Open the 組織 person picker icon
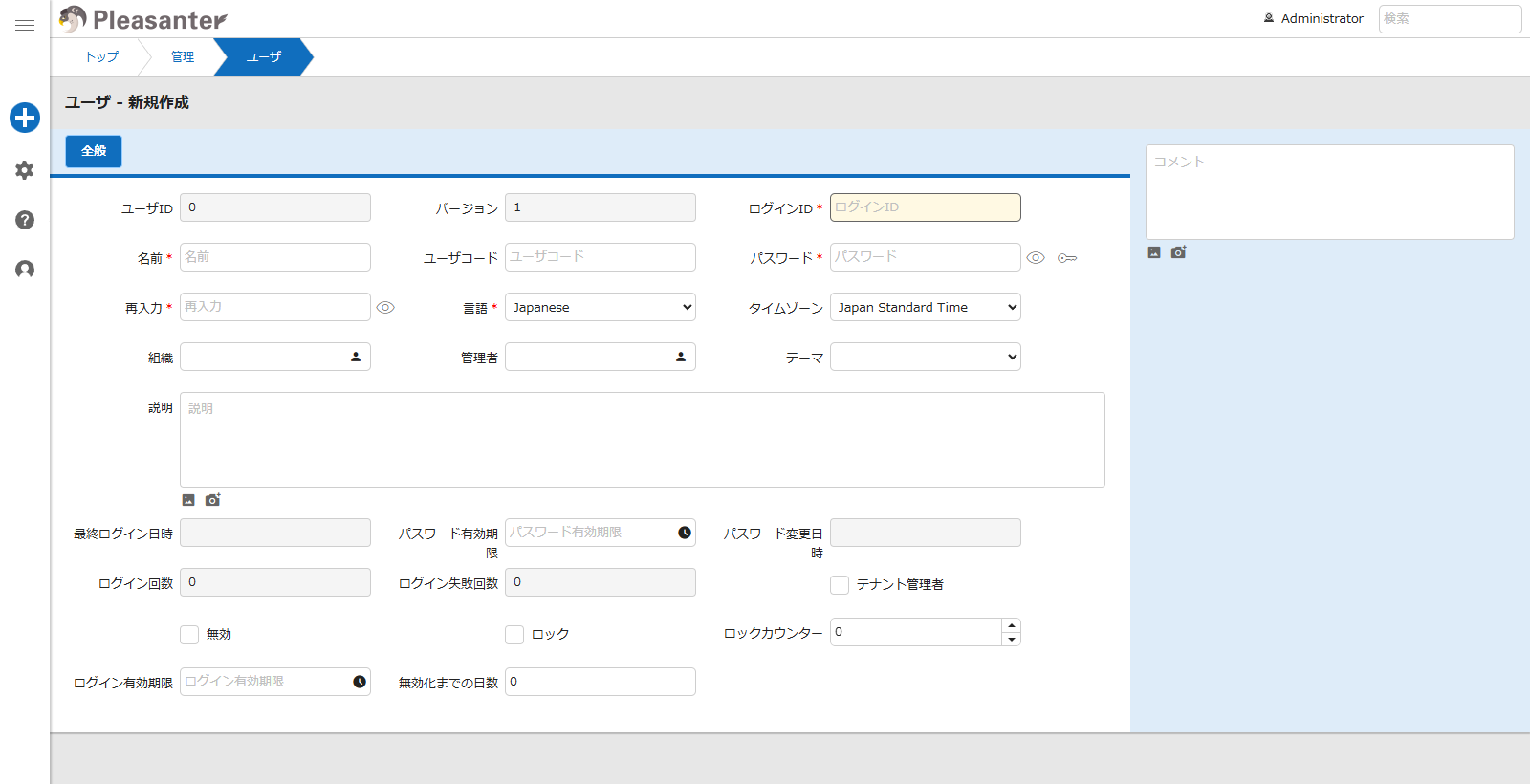1530x784 pixels. (356, 357)
